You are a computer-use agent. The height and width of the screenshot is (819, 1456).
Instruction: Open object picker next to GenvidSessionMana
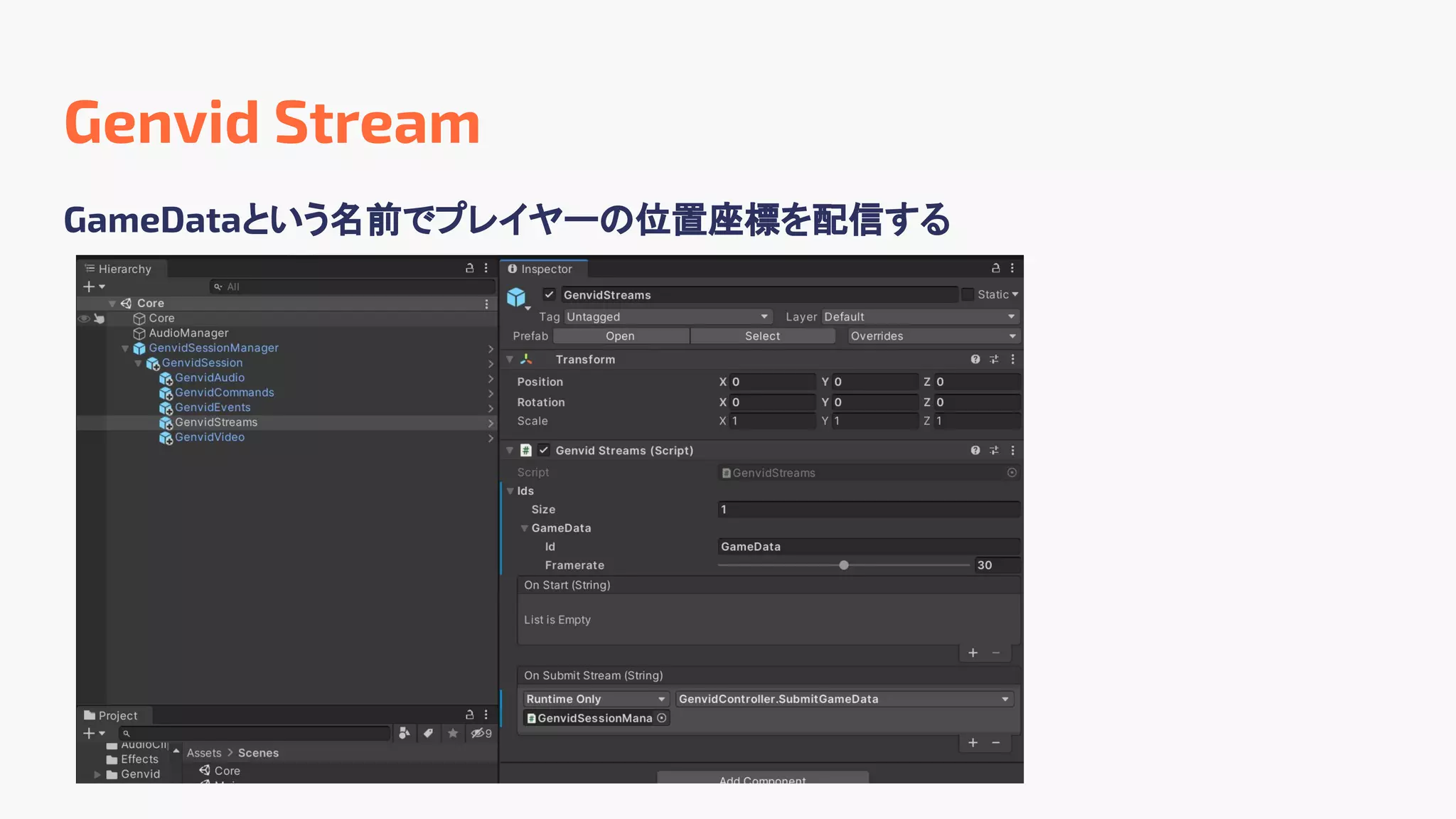point(662,718)
